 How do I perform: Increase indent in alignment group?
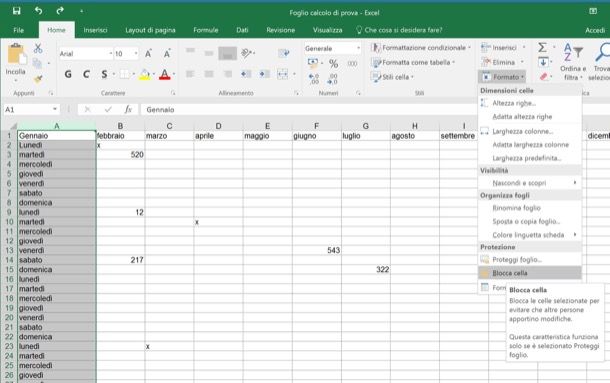coord(265,74)
